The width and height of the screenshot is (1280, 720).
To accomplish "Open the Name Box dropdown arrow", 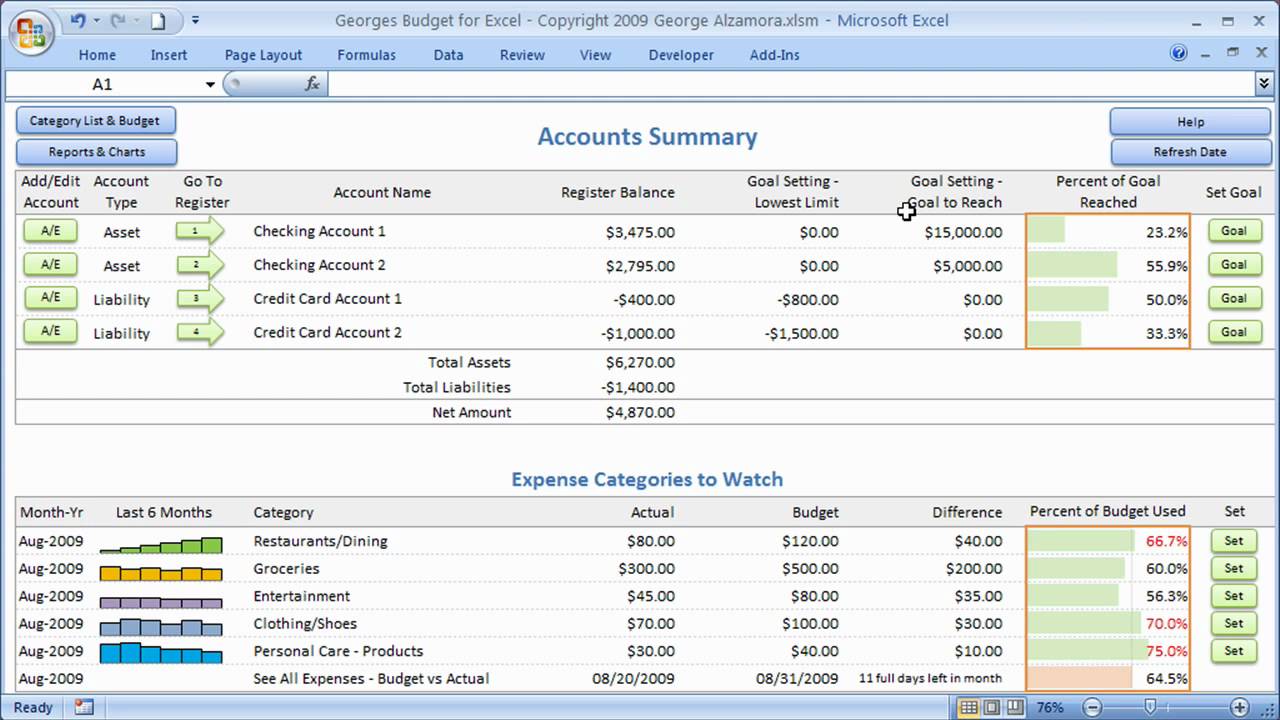I will (x=210, y=85).
